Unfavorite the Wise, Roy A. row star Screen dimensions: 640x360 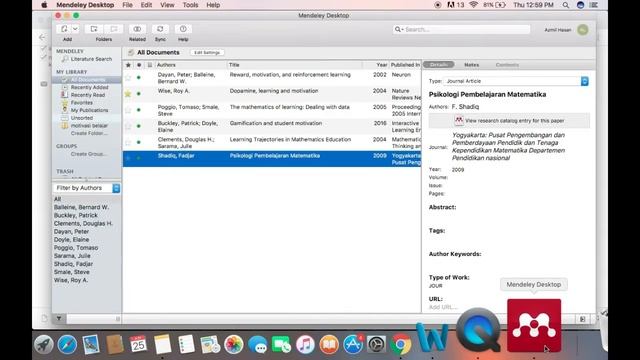(x=128, y=94)
